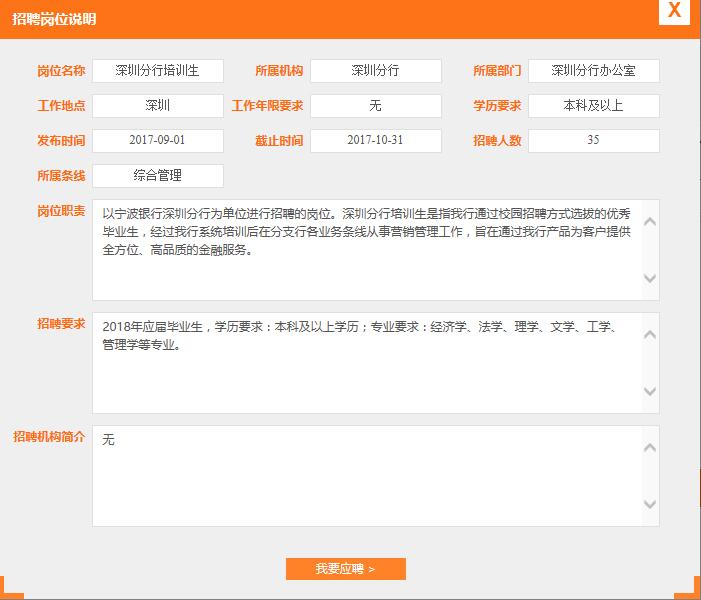Screen dimensions: 701x600
Task: Select the 工作年限要求 field showing 无
Action: pos(375,106)
